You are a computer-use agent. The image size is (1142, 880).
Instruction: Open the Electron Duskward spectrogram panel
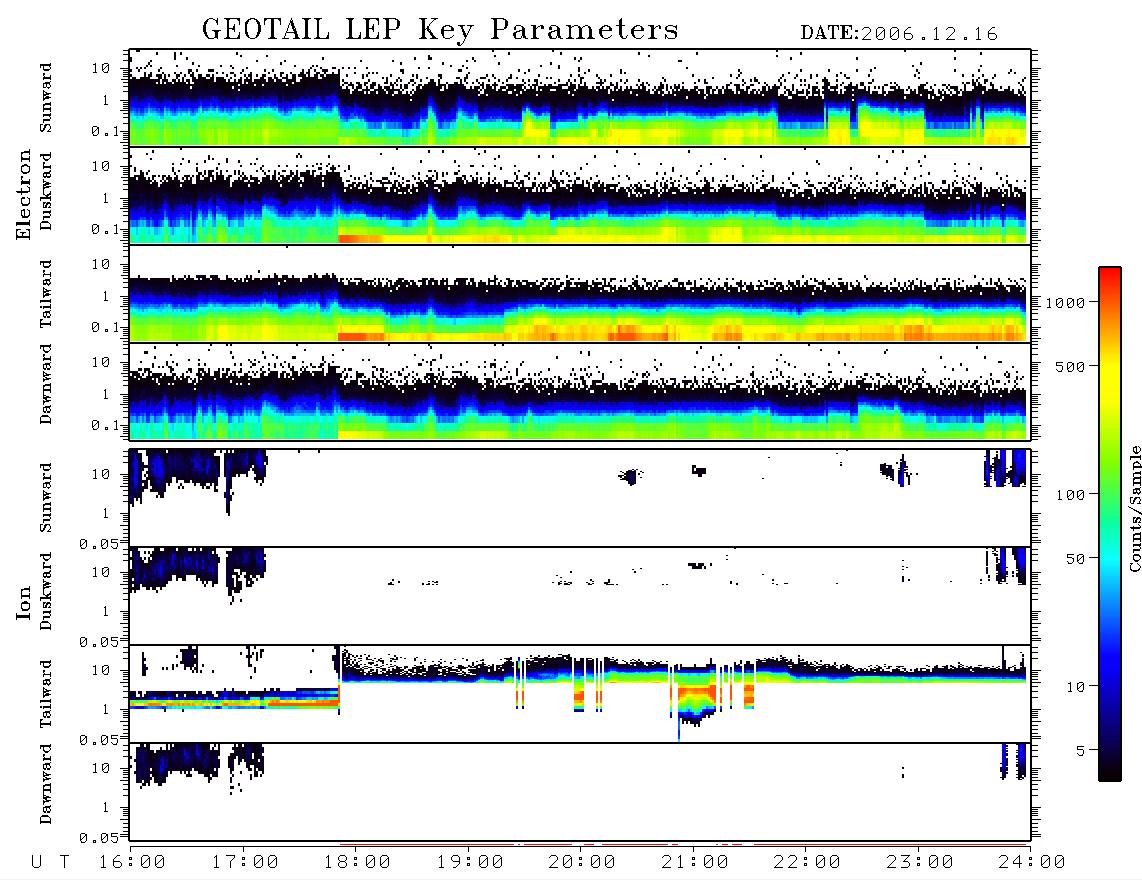click(580, 195)
